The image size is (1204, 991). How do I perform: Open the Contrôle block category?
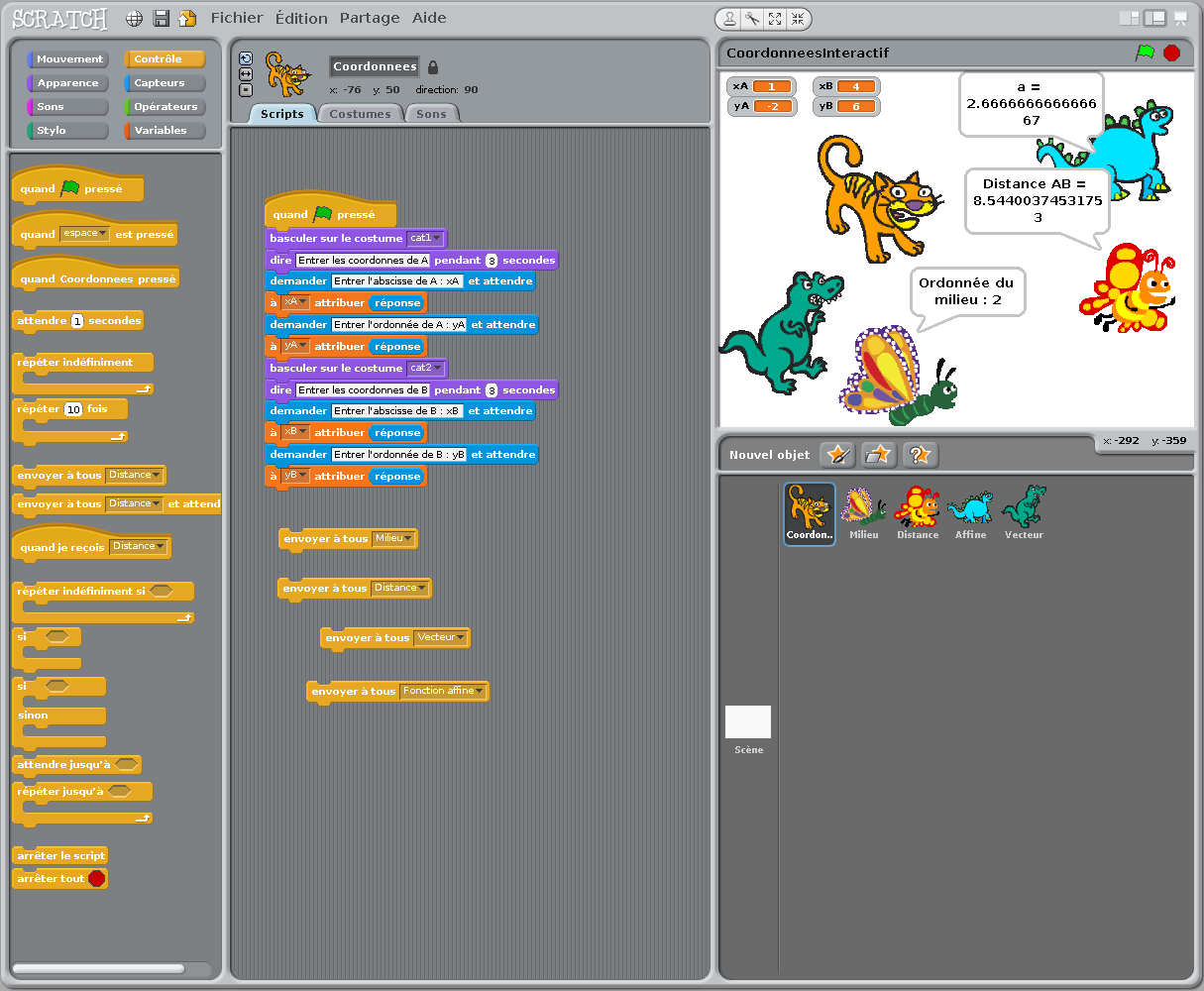tap(164, 59)
